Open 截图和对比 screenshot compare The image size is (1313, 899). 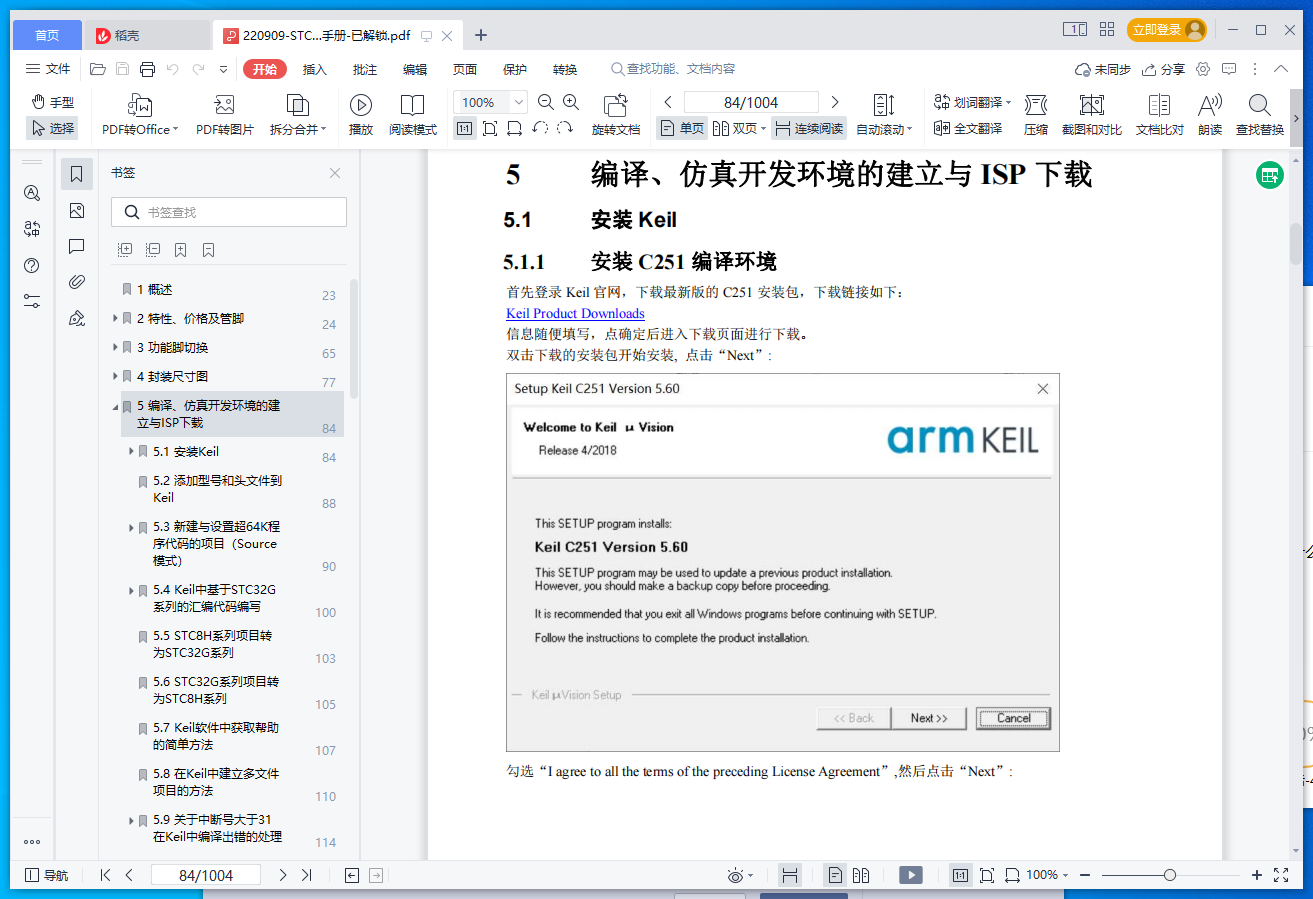click(1092, 115)
